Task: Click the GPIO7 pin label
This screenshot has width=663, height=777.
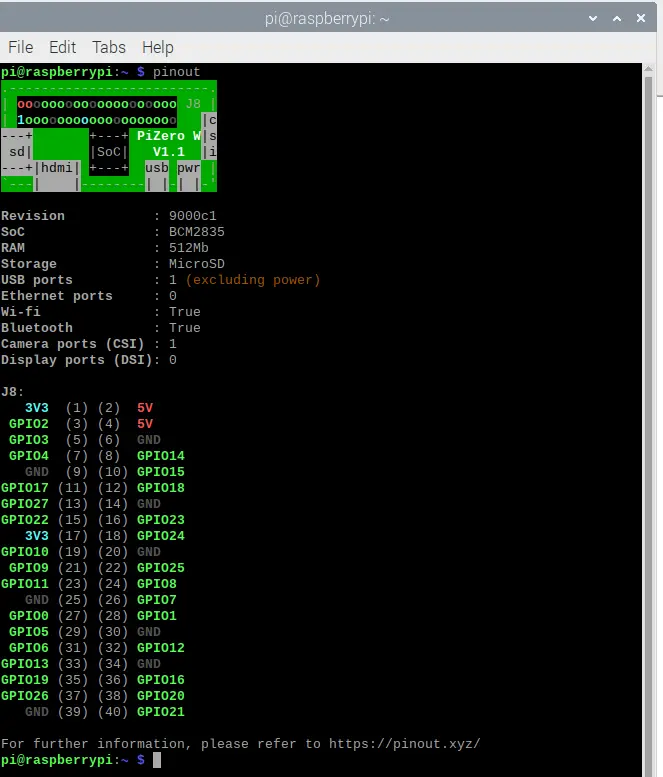Action: tap(157, 600)
